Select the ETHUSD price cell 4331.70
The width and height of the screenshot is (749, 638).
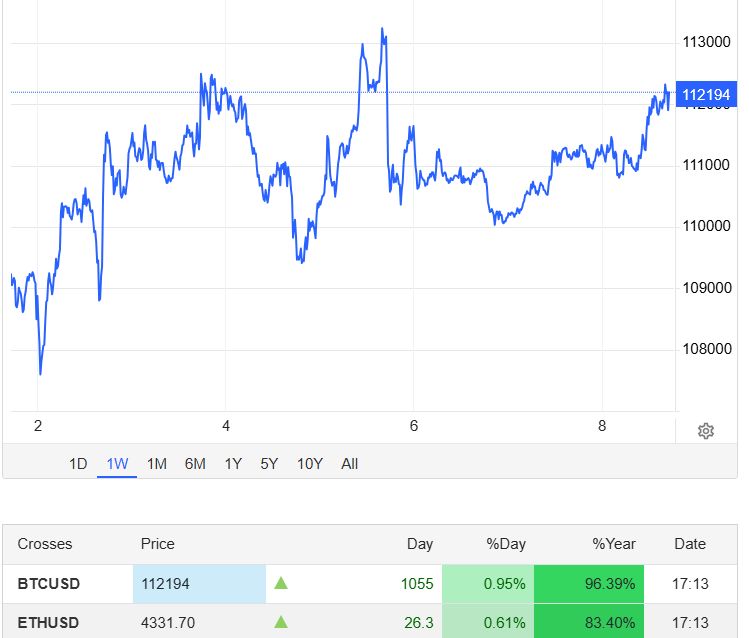click(168, 623)
